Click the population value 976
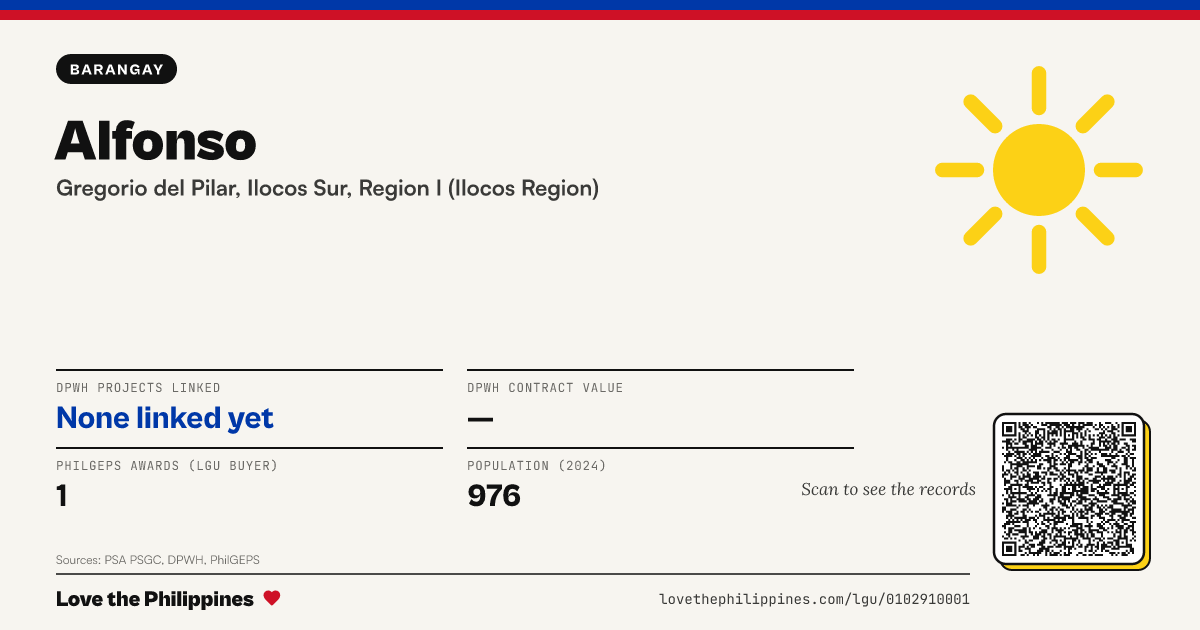 coord(494,495)
